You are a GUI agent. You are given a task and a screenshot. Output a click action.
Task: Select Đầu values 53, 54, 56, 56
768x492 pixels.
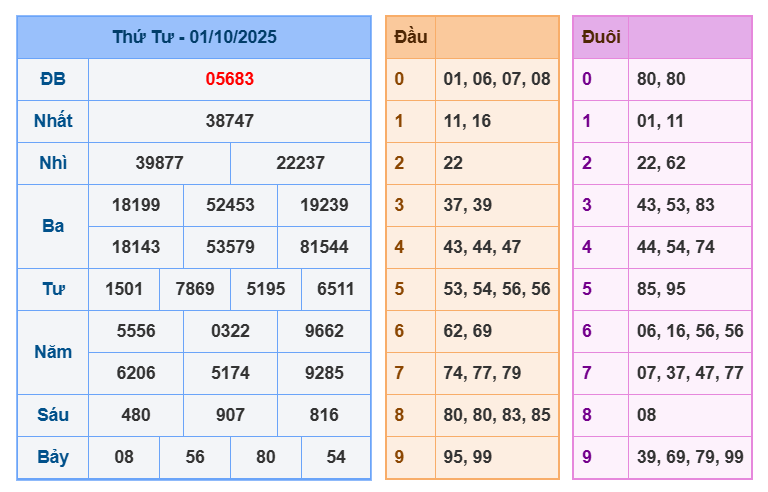496,289
